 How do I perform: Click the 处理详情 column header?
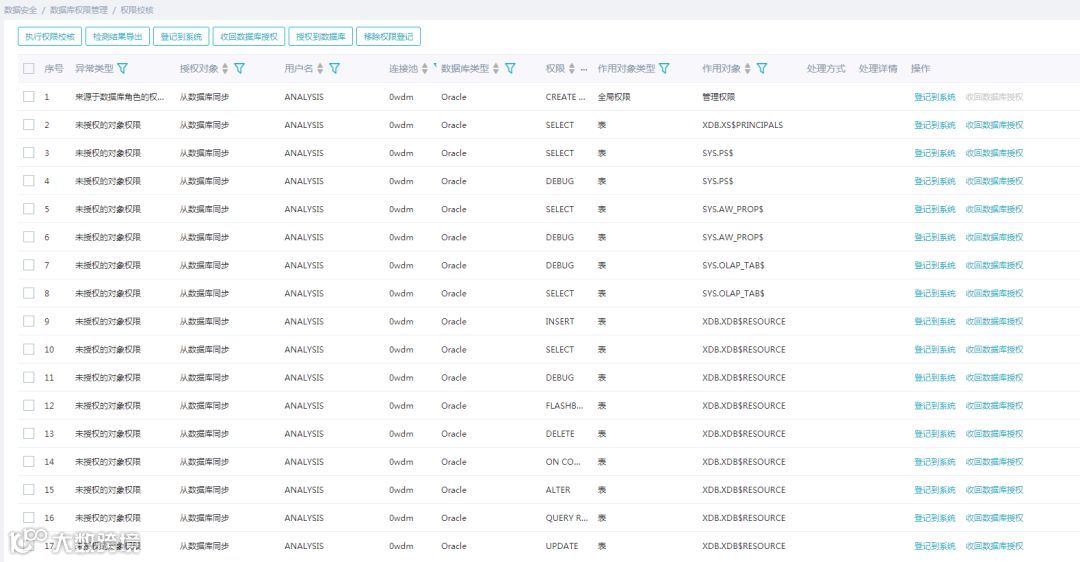tap(878, 68)
